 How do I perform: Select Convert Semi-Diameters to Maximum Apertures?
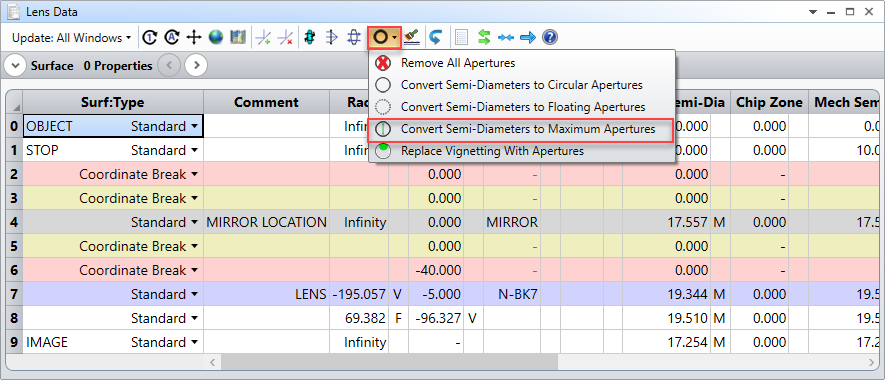pos(522,129)
